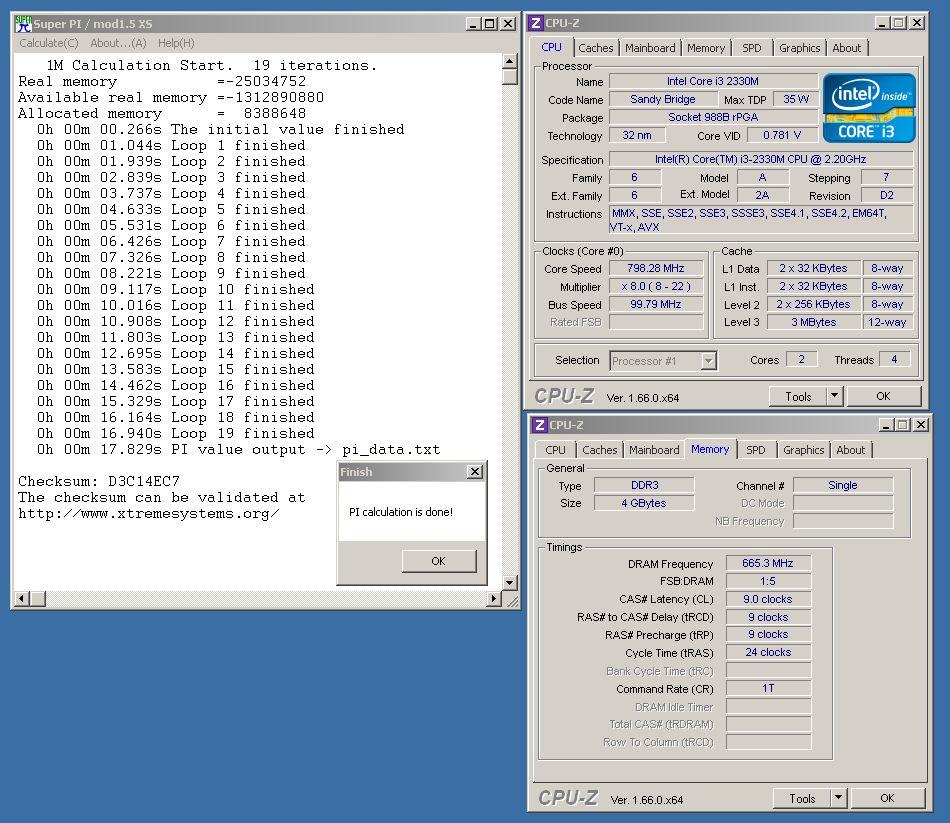Maximize the Super PI window
Screen dimensions: 950x823
click(x=490, y=24)
